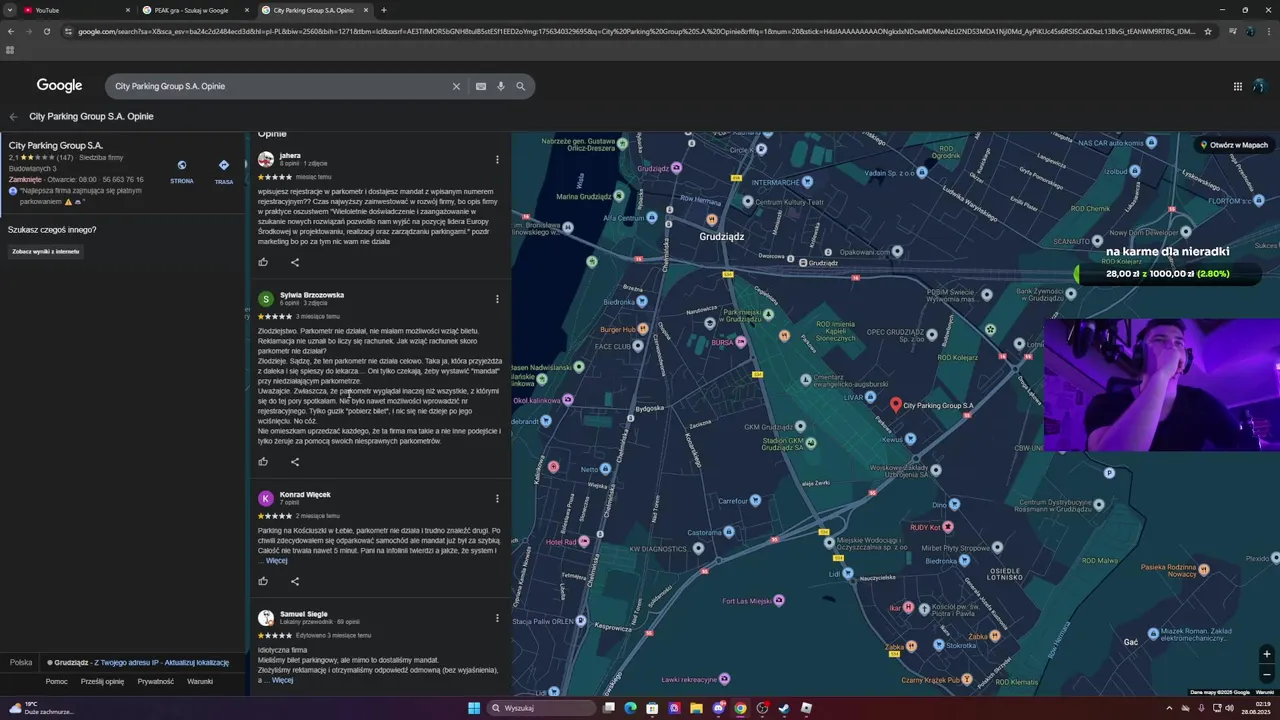
Task: Submit search using magnifier icon
Action: (x=521, y=86)
